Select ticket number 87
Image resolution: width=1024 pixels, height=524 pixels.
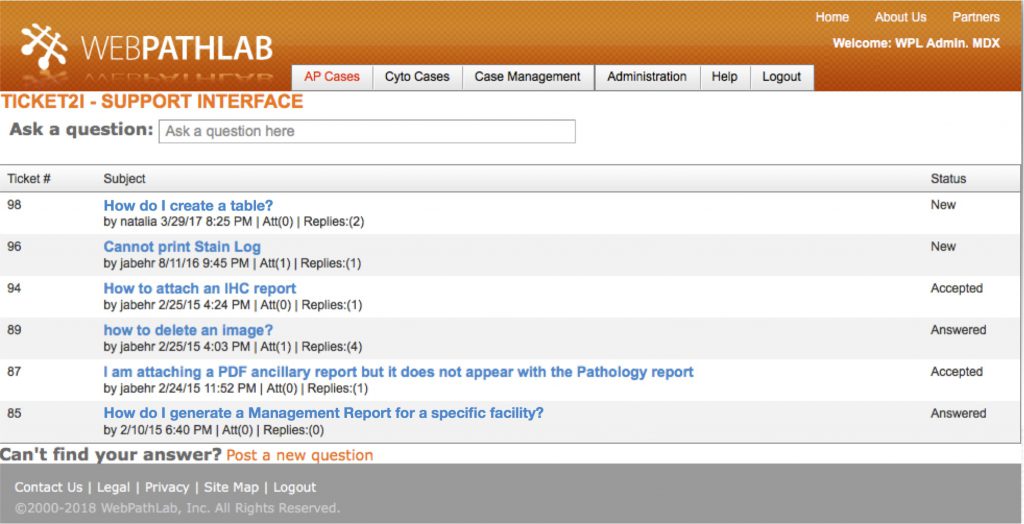click(x=14, y=372)
